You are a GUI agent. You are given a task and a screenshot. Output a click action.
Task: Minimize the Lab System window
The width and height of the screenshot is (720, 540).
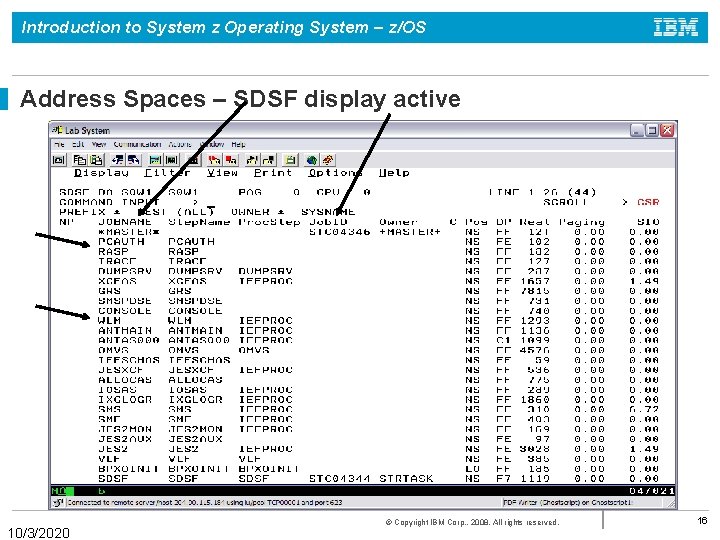pos(636,130)
